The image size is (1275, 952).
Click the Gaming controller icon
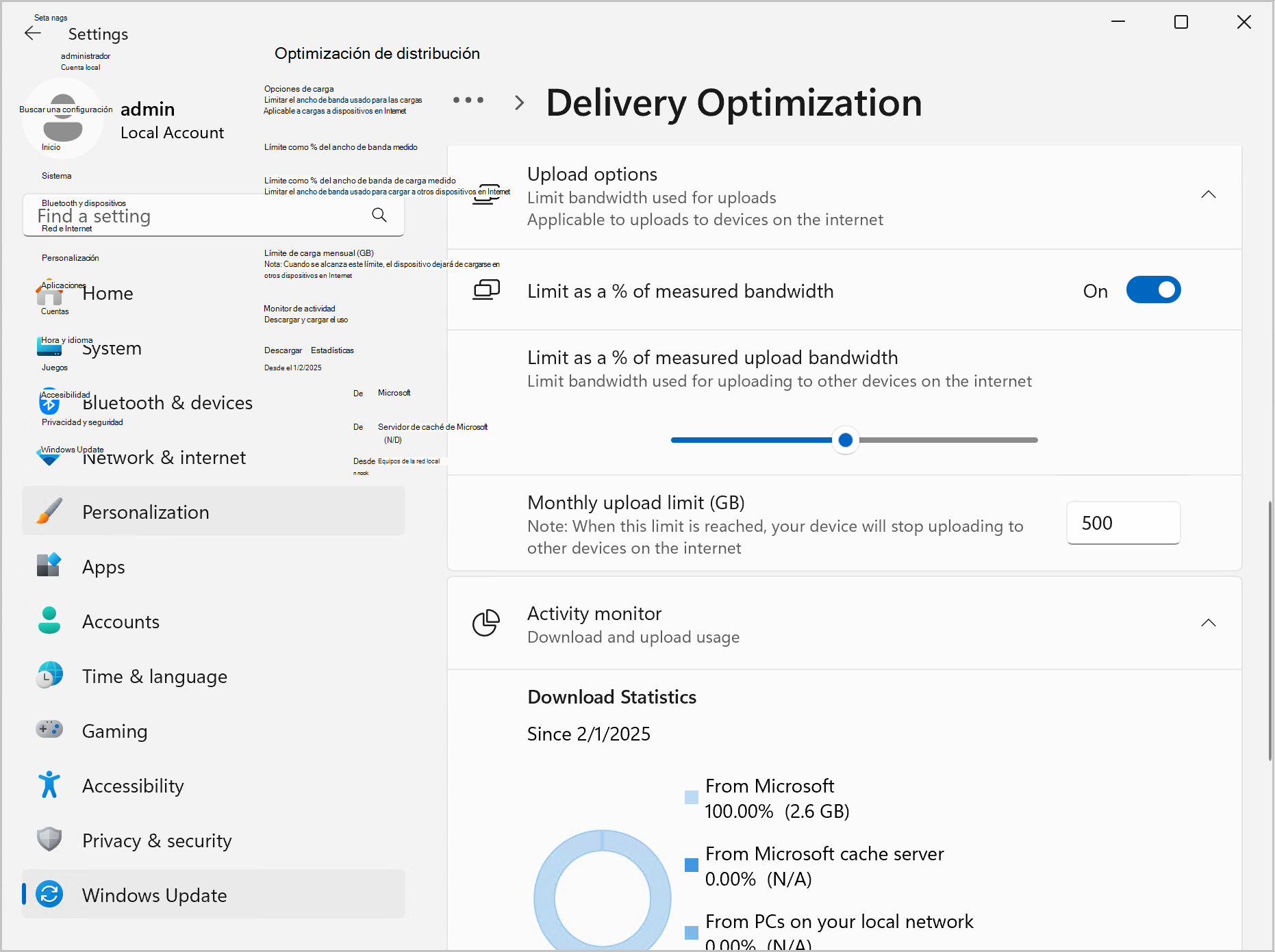click(x=49, y=730)
